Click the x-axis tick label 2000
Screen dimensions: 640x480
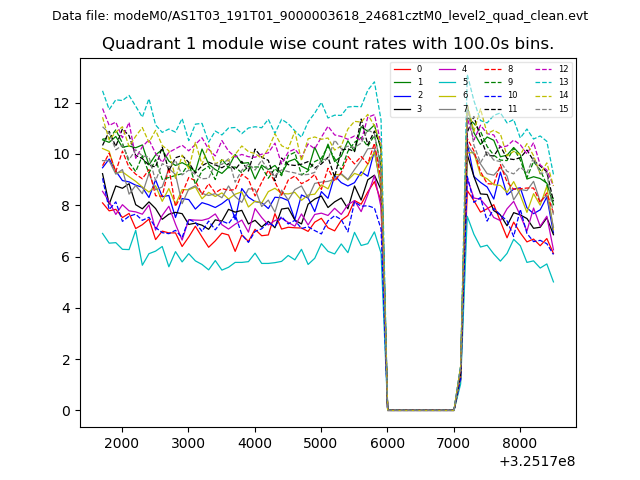click(121, 443)
